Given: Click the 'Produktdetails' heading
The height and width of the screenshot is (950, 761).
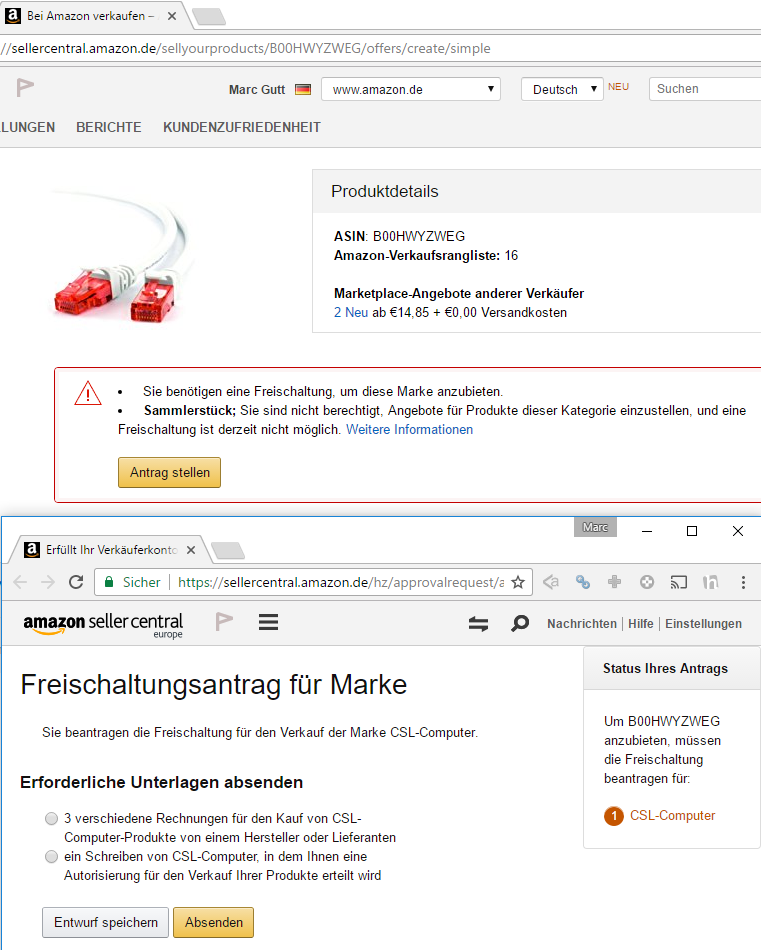Looking at the screenshot, I should [385, 191].
